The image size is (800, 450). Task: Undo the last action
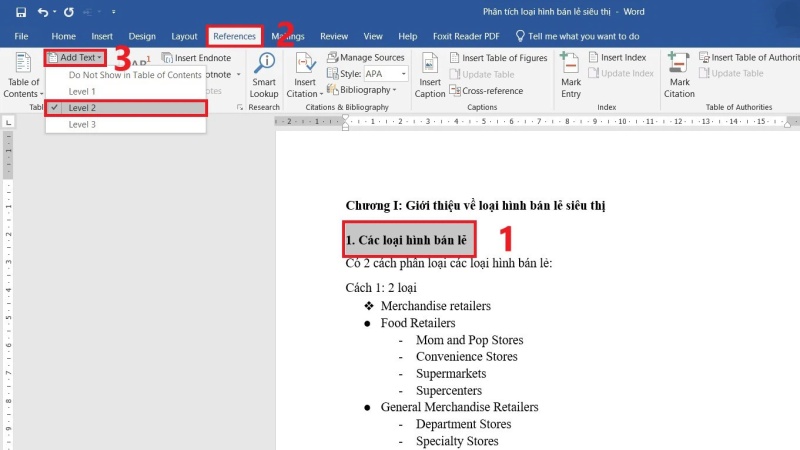pos(43,12)
